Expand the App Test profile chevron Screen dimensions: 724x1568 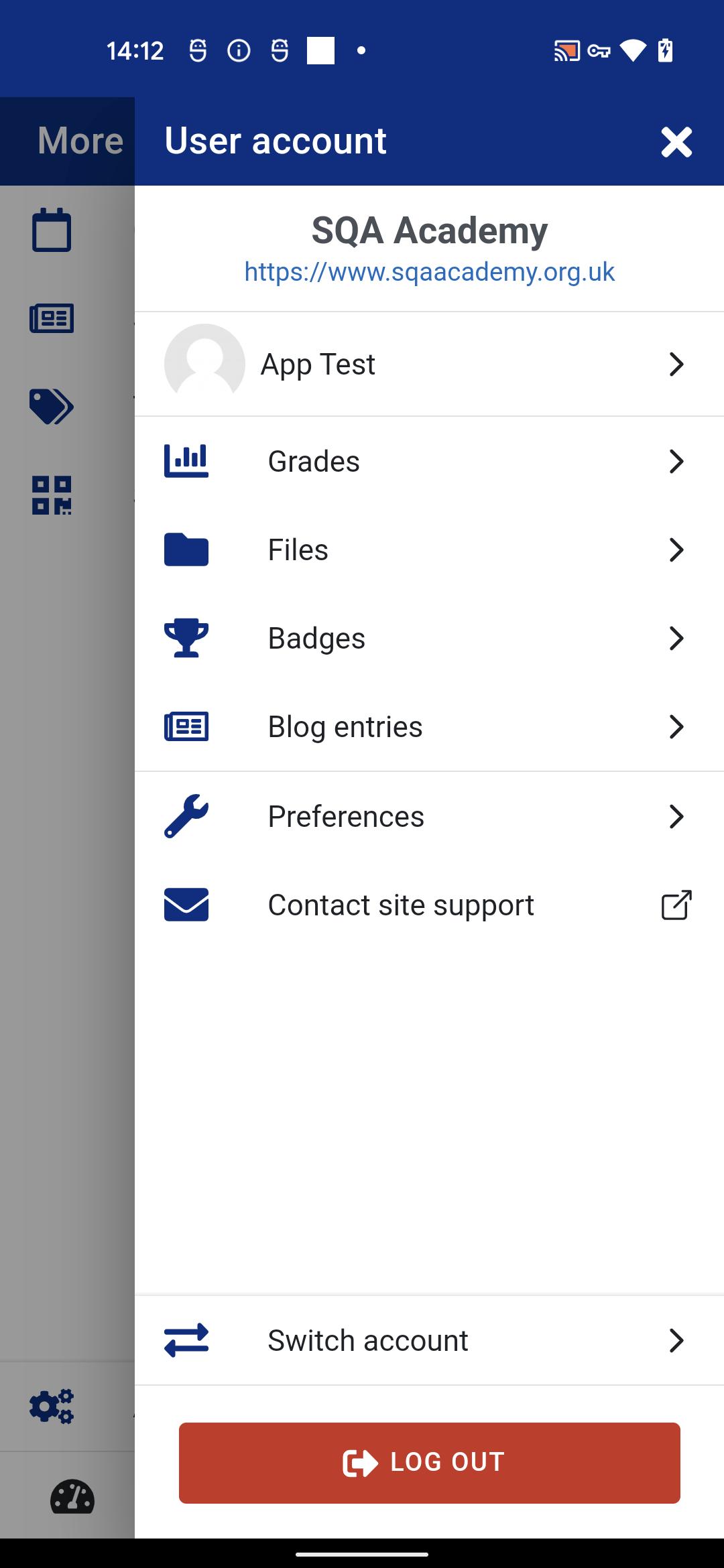coord(677,364)
